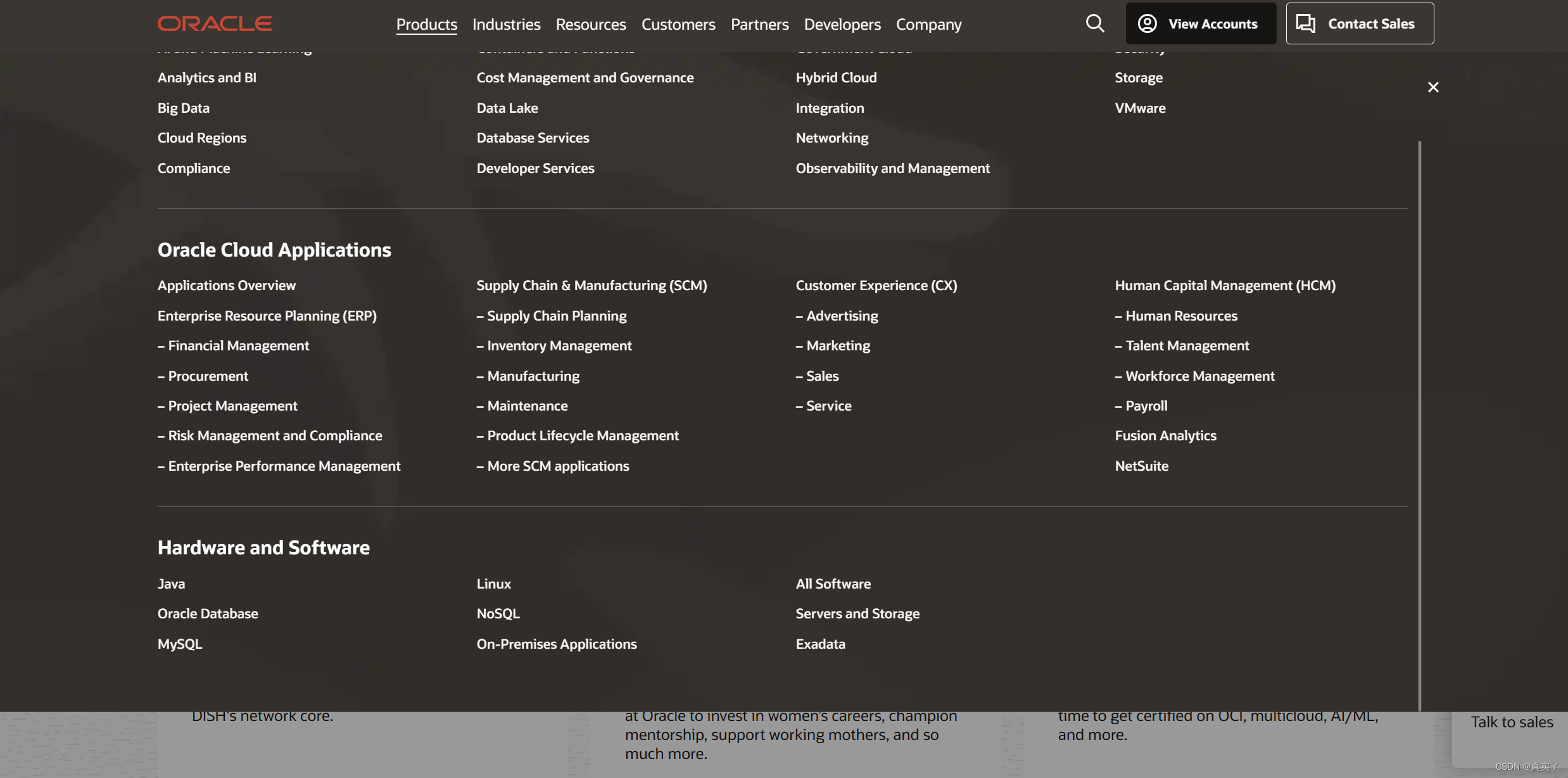The image size is (1568, 778).
Task: Select Enterprise Resource Planning (ERP)
Action: pyautogui.click(x=267, y=316)
